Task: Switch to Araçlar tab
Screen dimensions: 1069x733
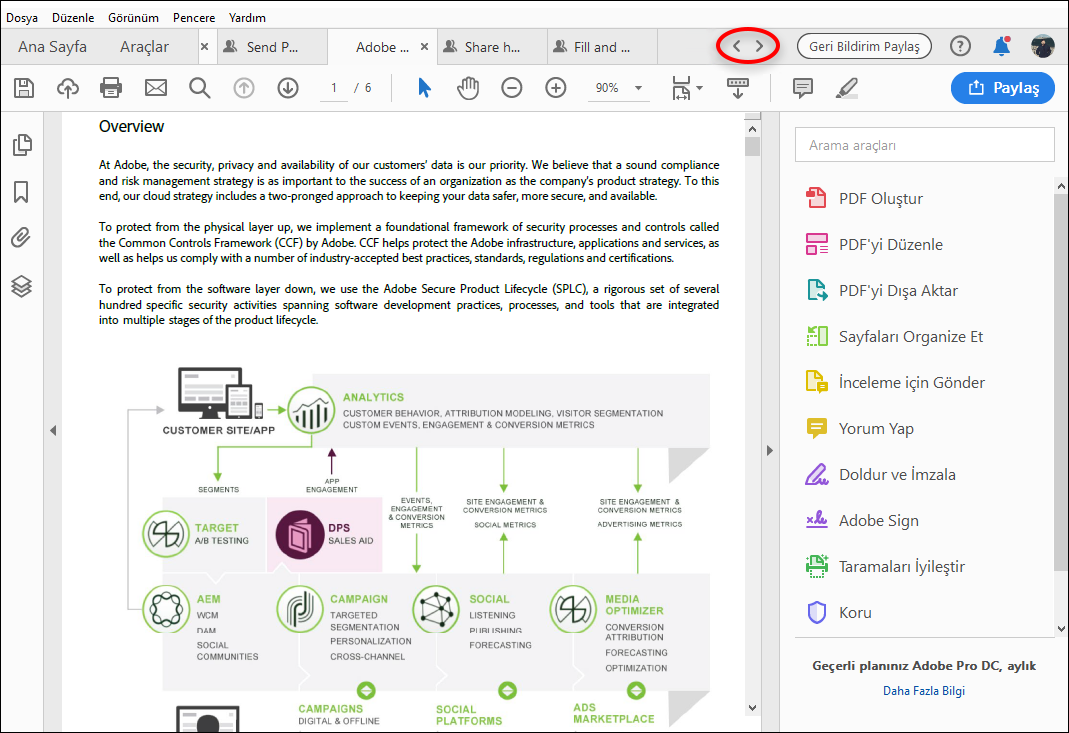Action: point(145,46)
